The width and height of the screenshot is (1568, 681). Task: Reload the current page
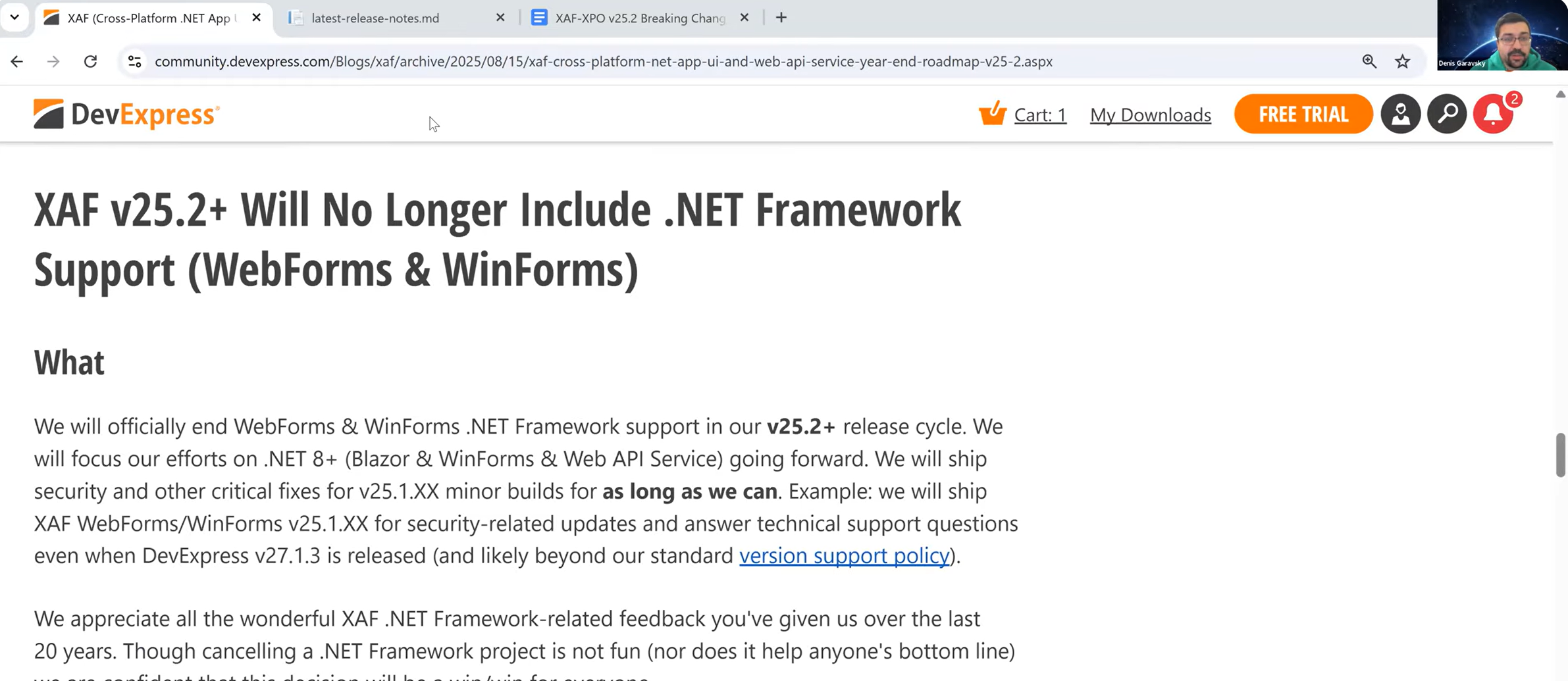pyautogui.click(x=90, y=61)
